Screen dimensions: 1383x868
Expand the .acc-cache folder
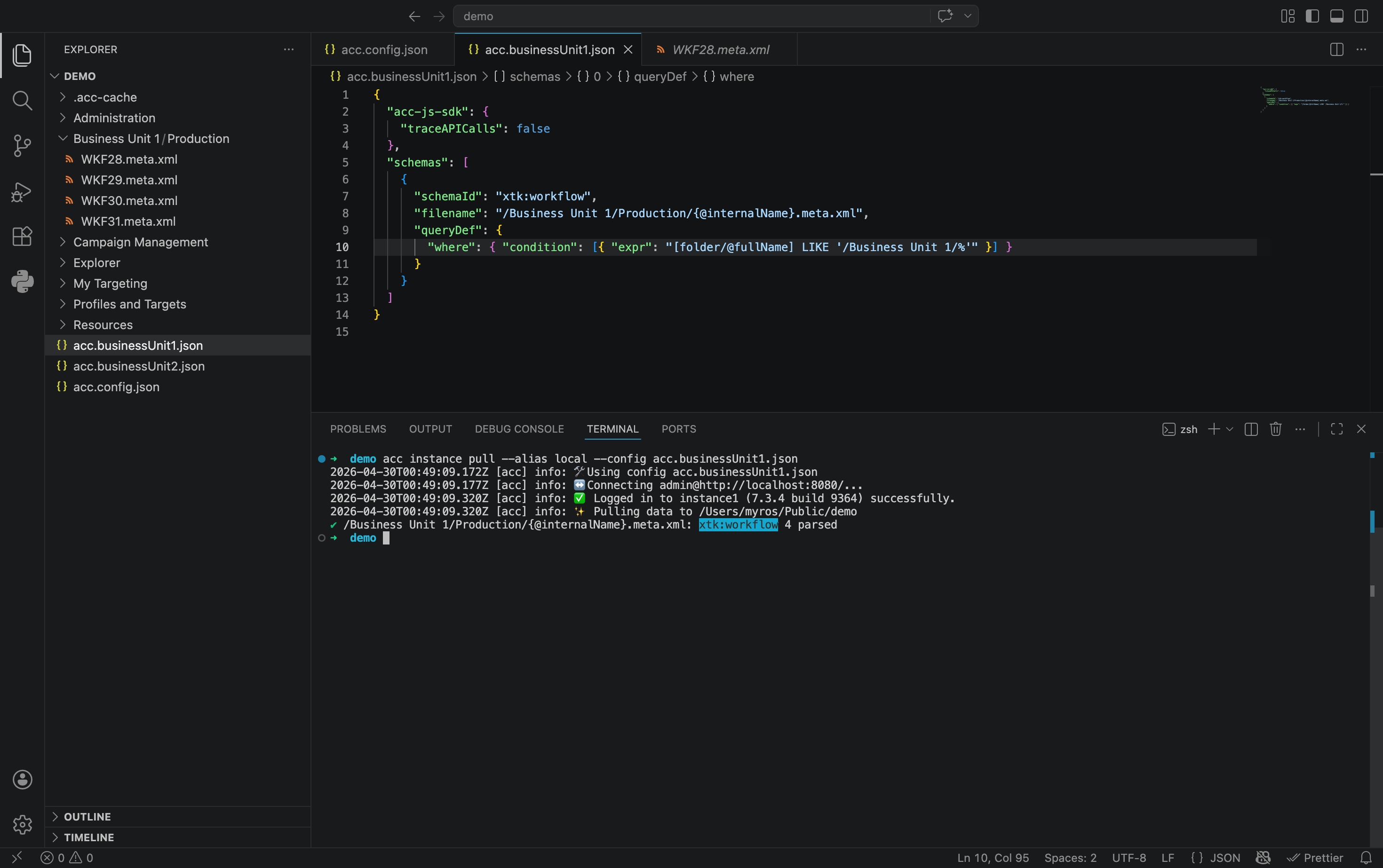(178, 97)
